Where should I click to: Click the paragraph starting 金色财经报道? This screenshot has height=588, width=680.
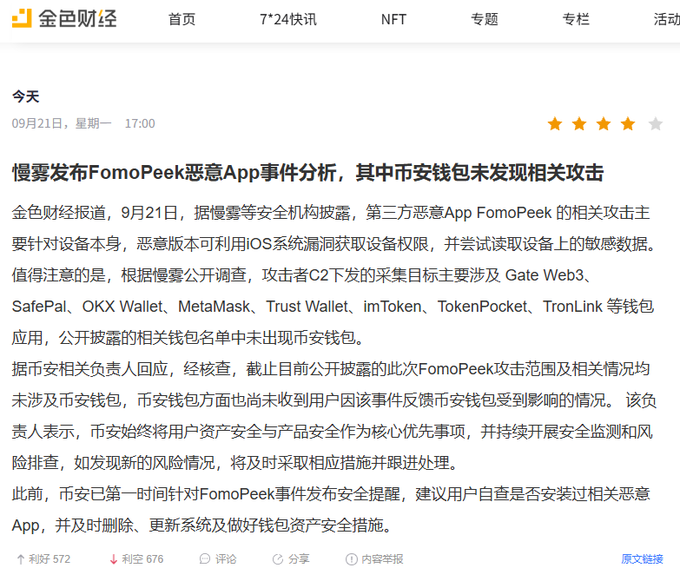pyautogui.click(x=334, y=275)
